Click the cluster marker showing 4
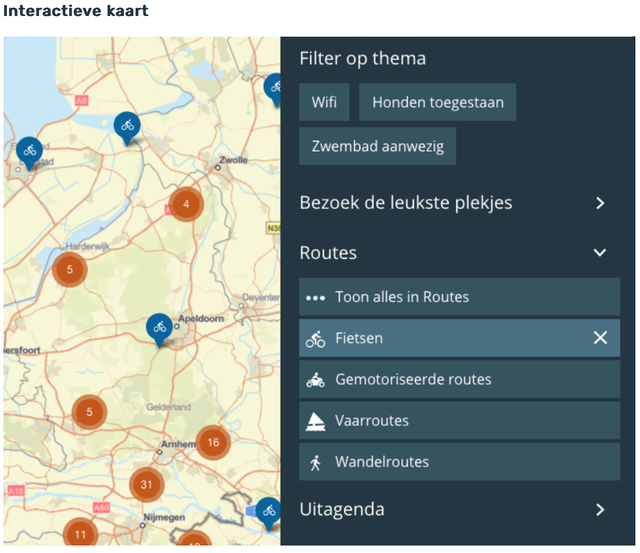Image resolution: width=640 pixels, height=553 pixels. 185,205
